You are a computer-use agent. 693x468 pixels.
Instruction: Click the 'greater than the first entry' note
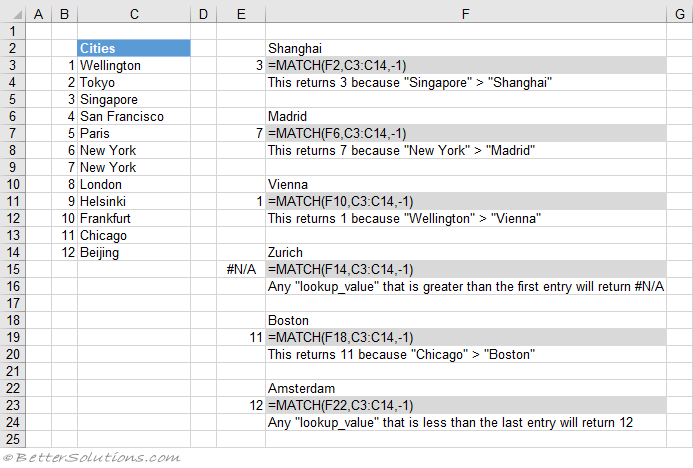[466, 287]
